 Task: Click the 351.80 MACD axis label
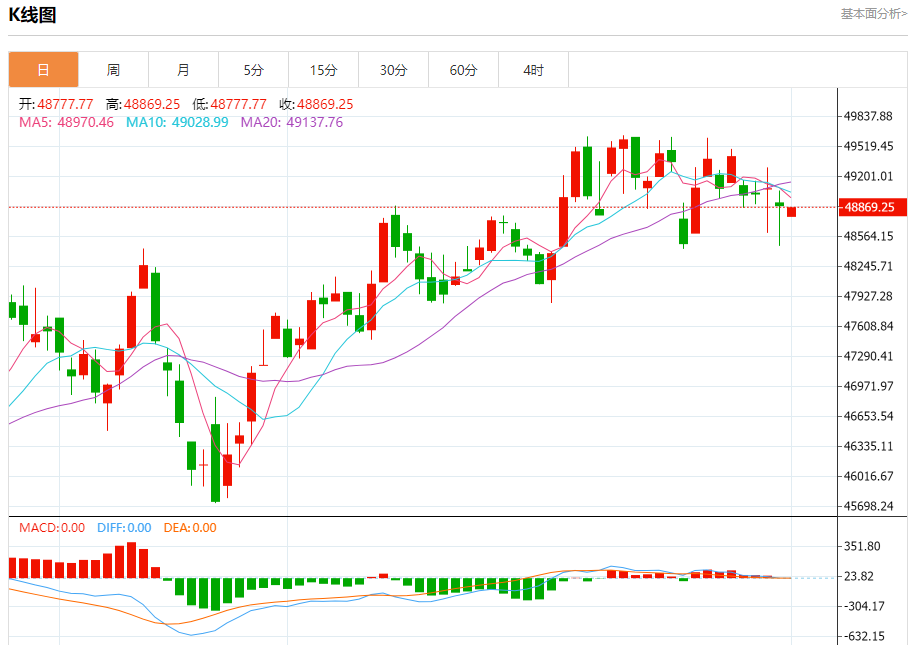click(x=862, y=546)
